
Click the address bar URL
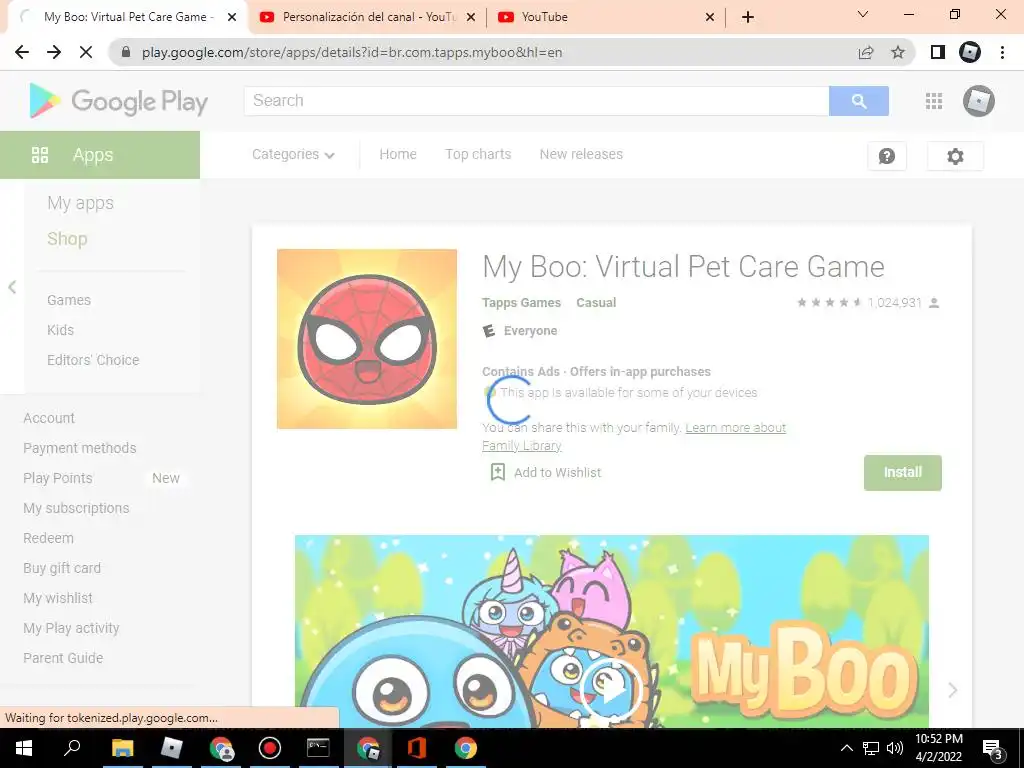[x=351, y=52]
